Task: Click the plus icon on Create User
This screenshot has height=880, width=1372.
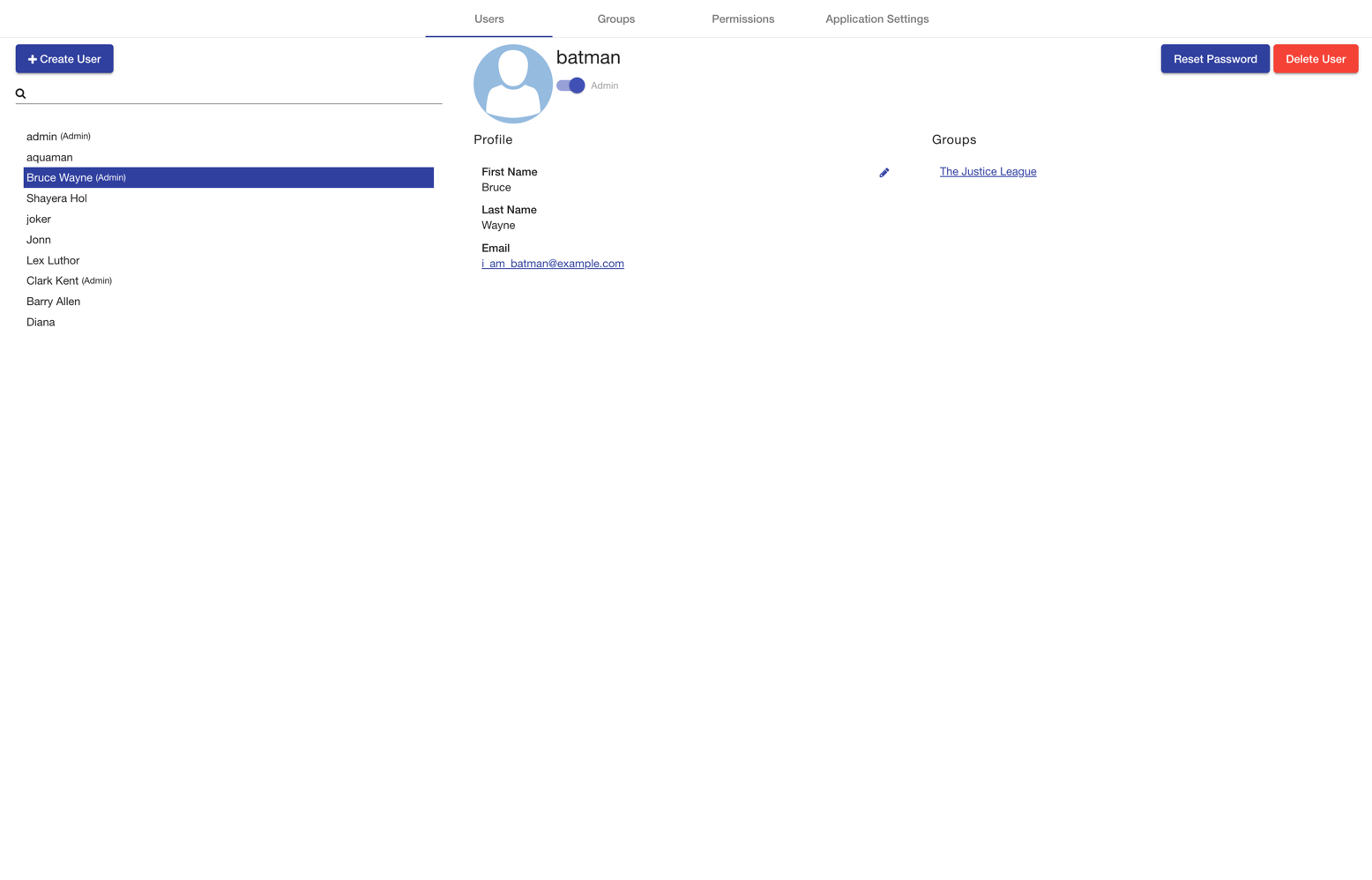Action: 33,58
